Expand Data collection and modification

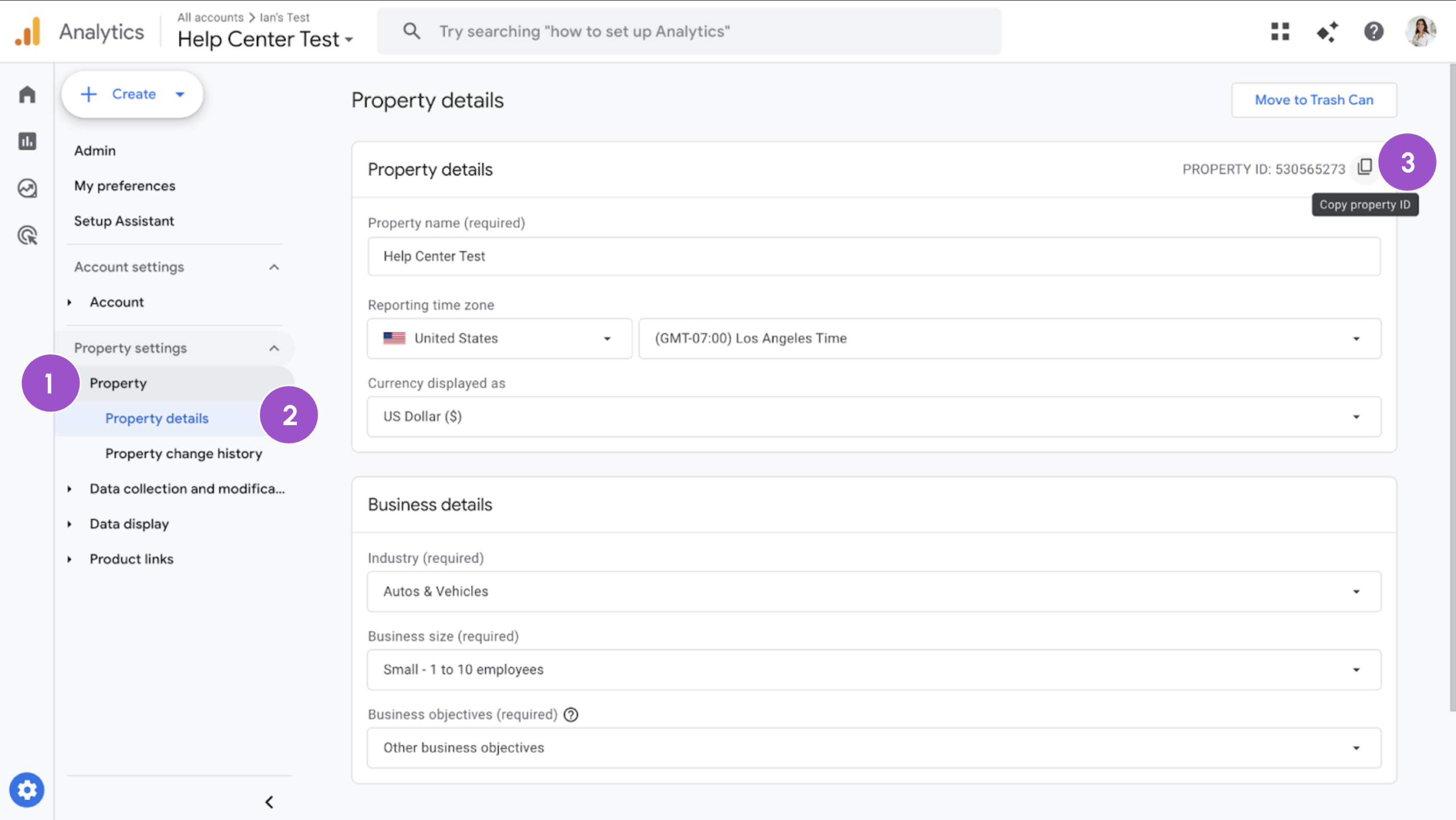69,489
